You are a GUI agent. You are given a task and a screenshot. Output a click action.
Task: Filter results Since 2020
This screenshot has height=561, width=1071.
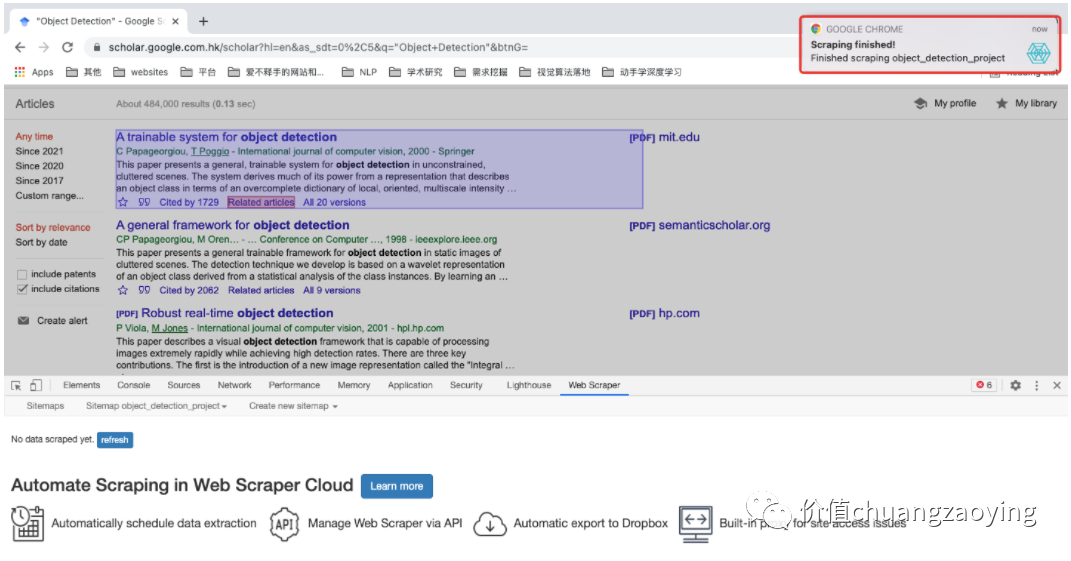(39, 166)
